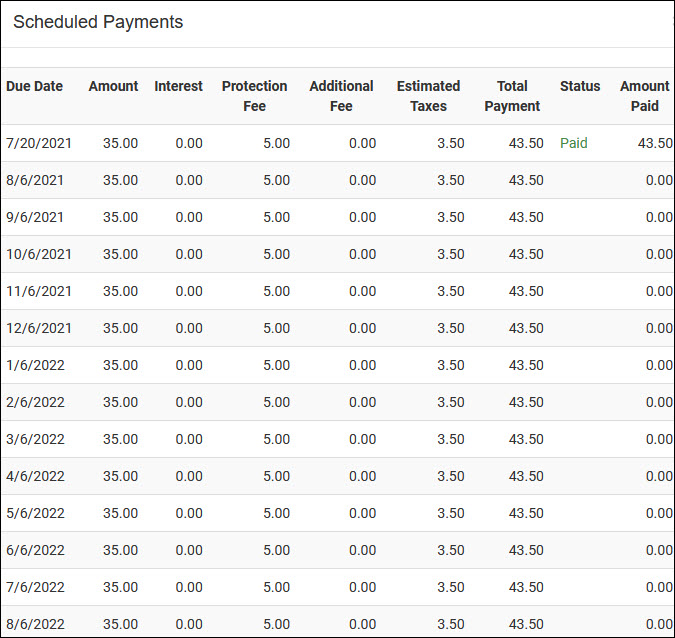Click the 0.00 amount paid for 3/6/2022
Viewport: 675px width, 638px height.
coord(660,439)
